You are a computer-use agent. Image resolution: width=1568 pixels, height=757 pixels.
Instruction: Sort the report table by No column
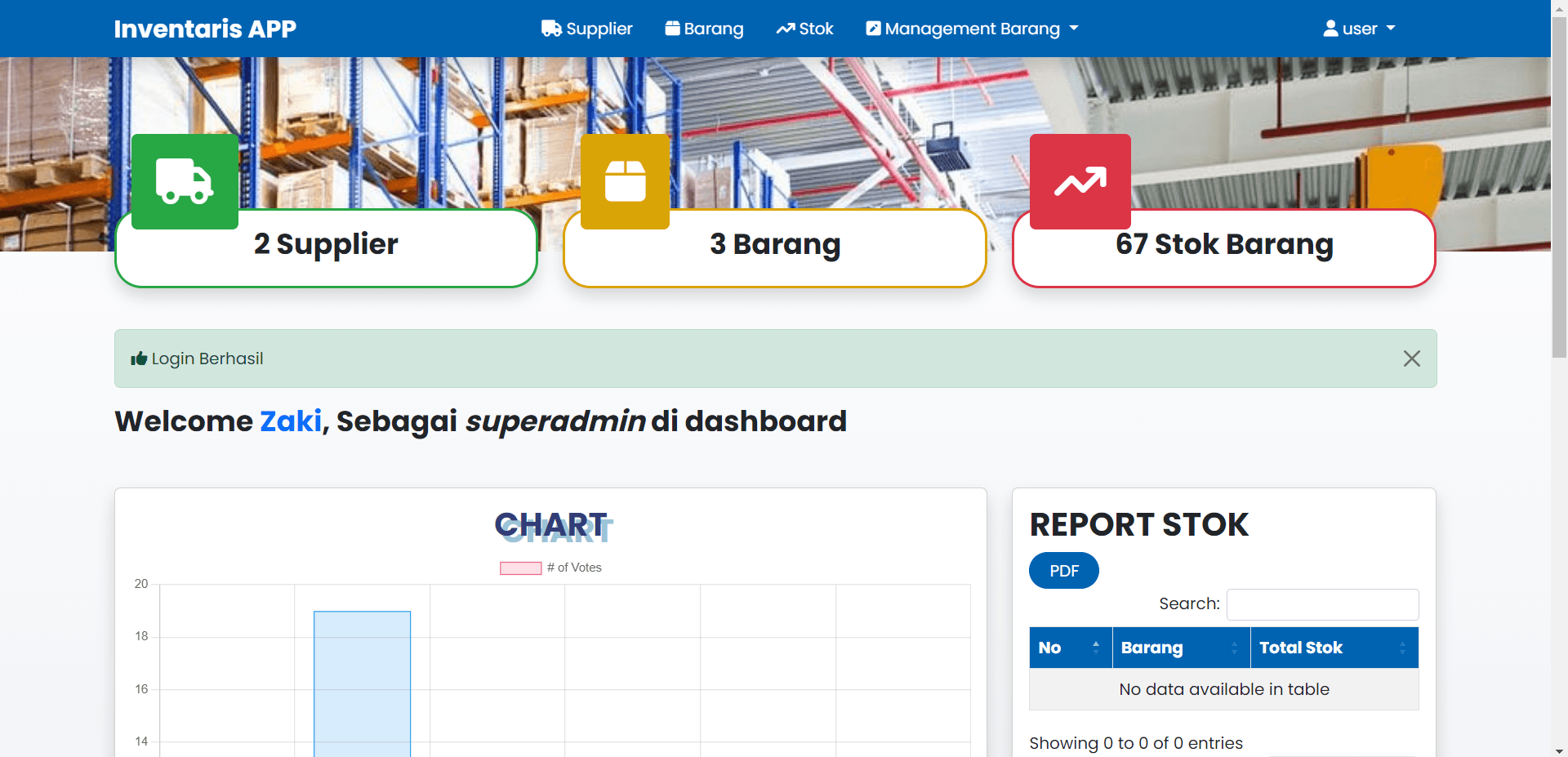coord(1070,648)
